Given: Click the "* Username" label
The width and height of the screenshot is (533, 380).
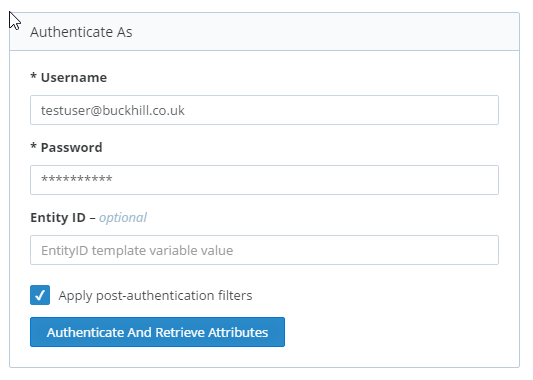Looking at the screenshot, I should [69, 77].
